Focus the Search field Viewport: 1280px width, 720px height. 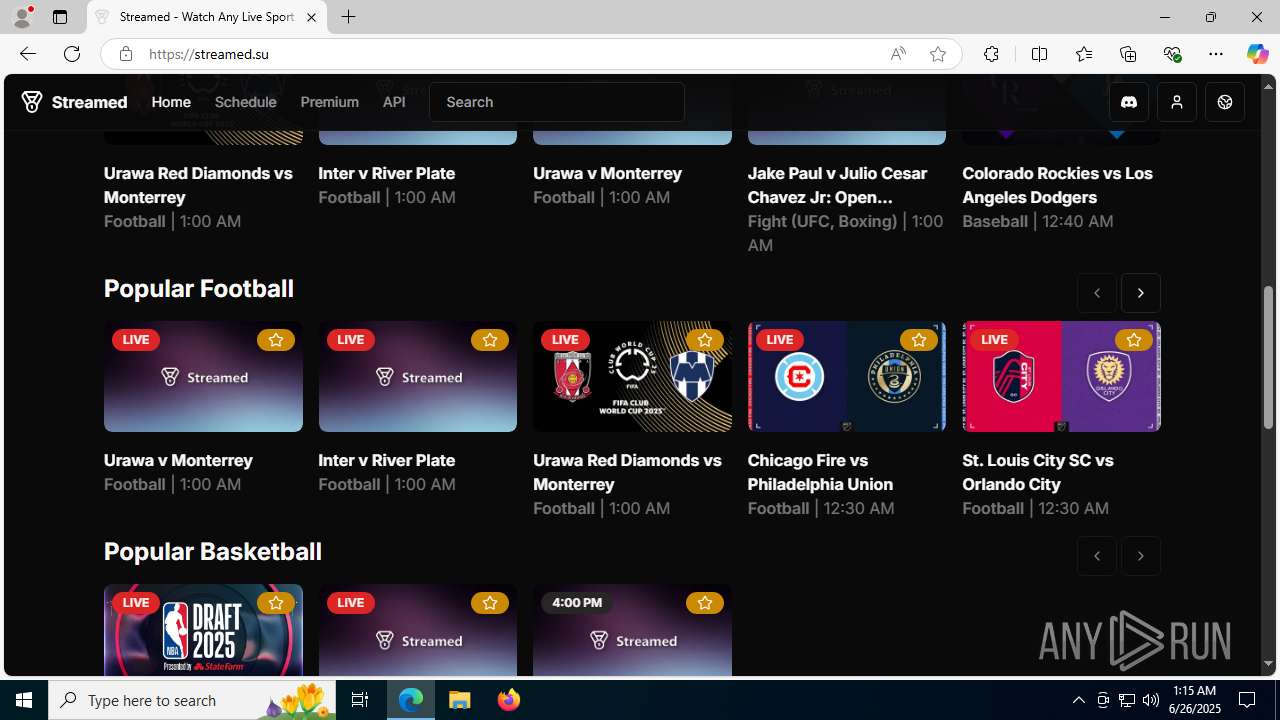click(x=557, y=102)
